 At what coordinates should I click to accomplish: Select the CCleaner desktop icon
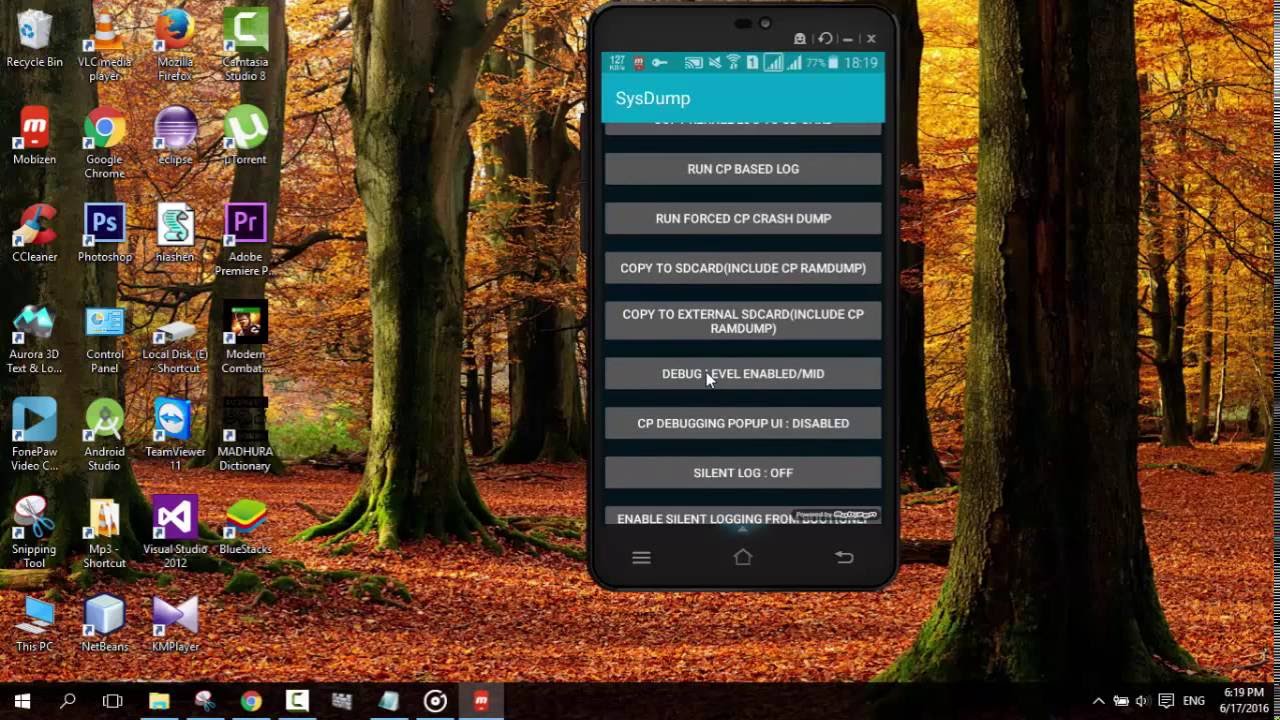tap(34, 234)
